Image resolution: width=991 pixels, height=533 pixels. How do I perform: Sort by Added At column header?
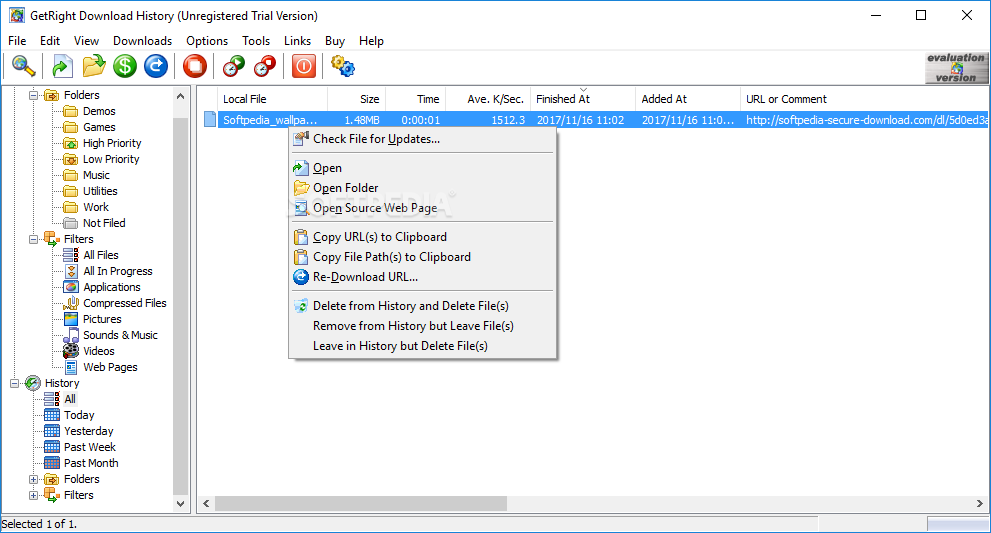click(688, 99)
